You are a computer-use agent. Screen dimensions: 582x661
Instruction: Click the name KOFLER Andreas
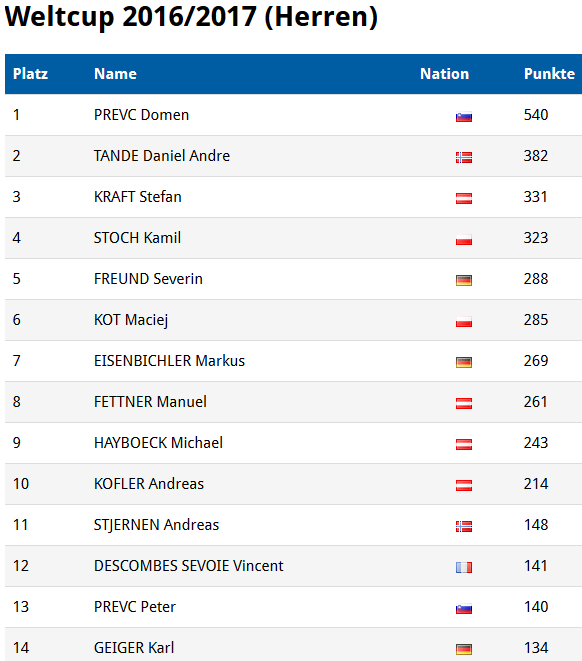pyautogui.click(x=148, y=484)
